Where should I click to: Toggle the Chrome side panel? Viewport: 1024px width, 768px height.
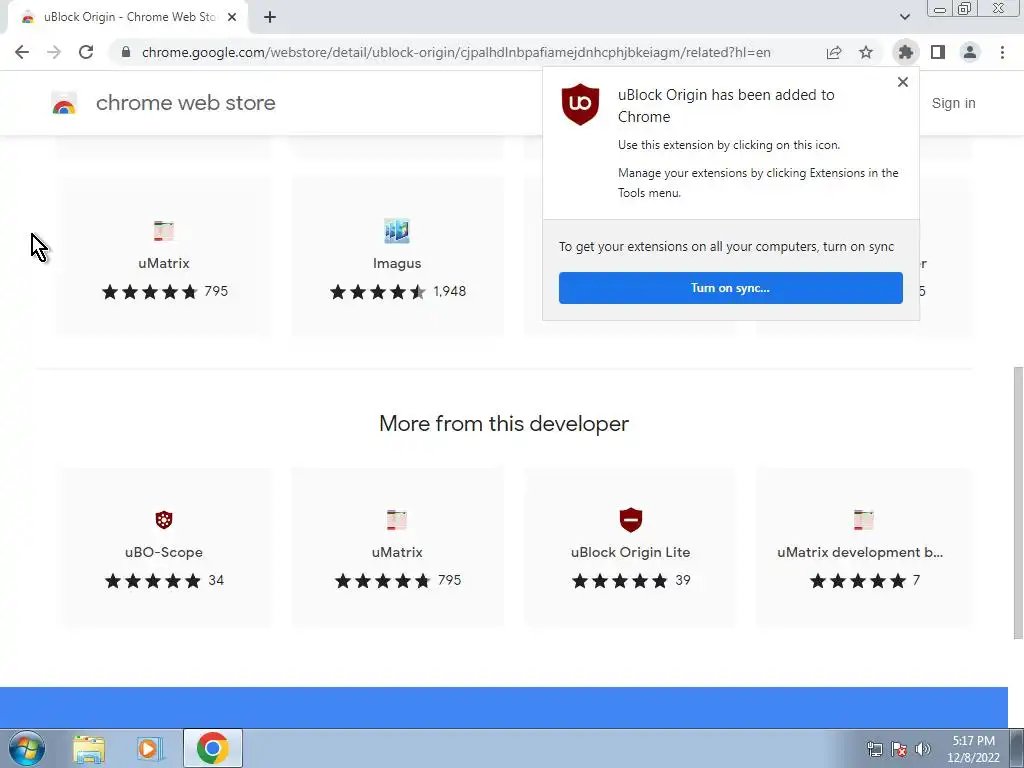938,52
